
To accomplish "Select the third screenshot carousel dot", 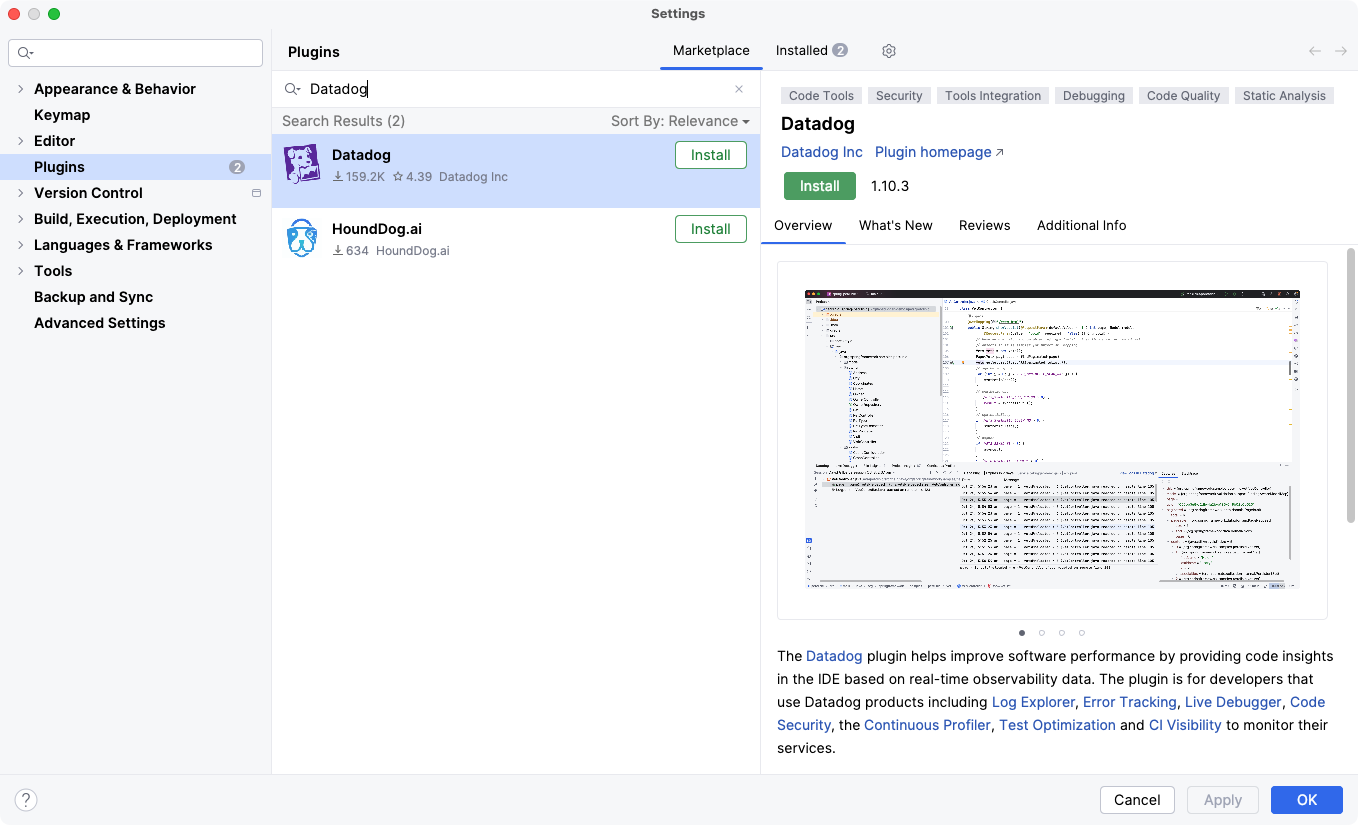I will (1062, 633).
